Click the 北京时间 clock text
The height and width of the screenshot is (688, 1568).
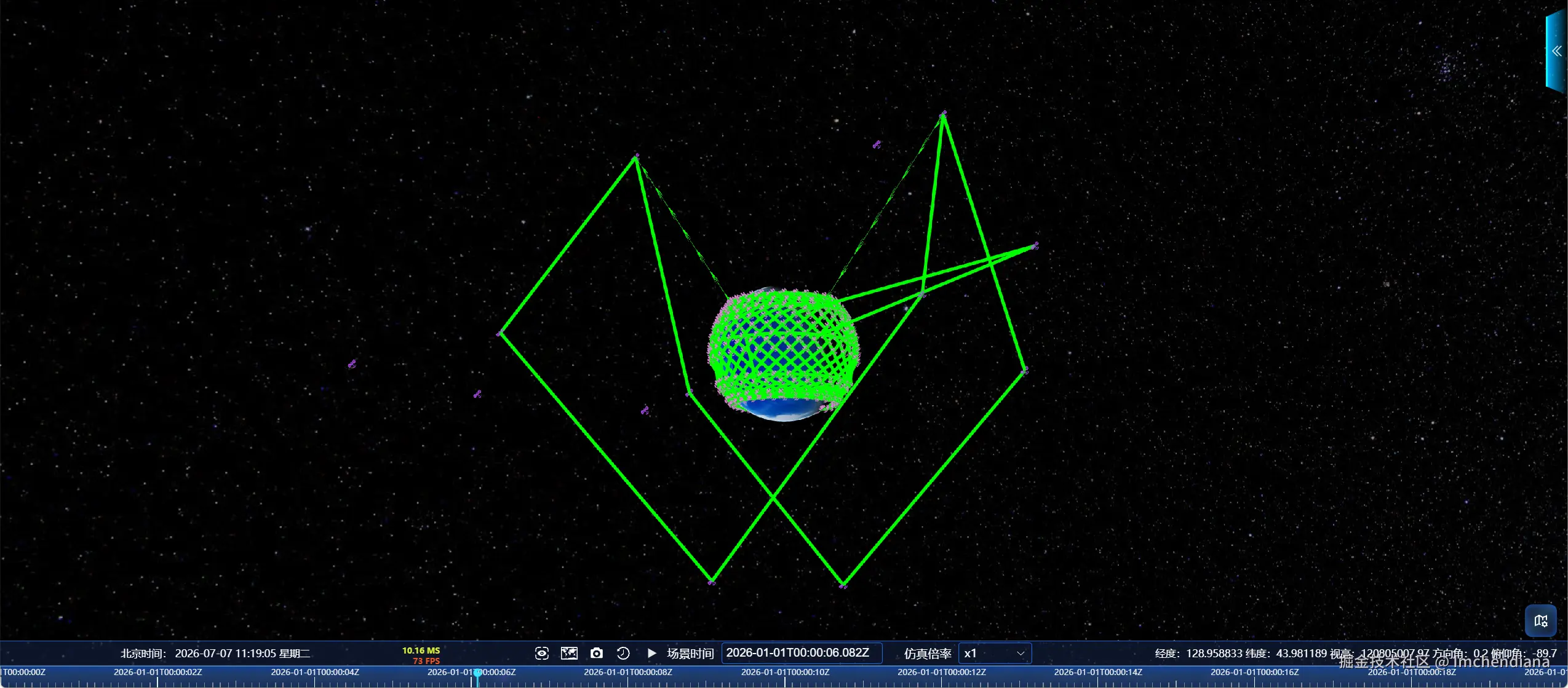215,654
